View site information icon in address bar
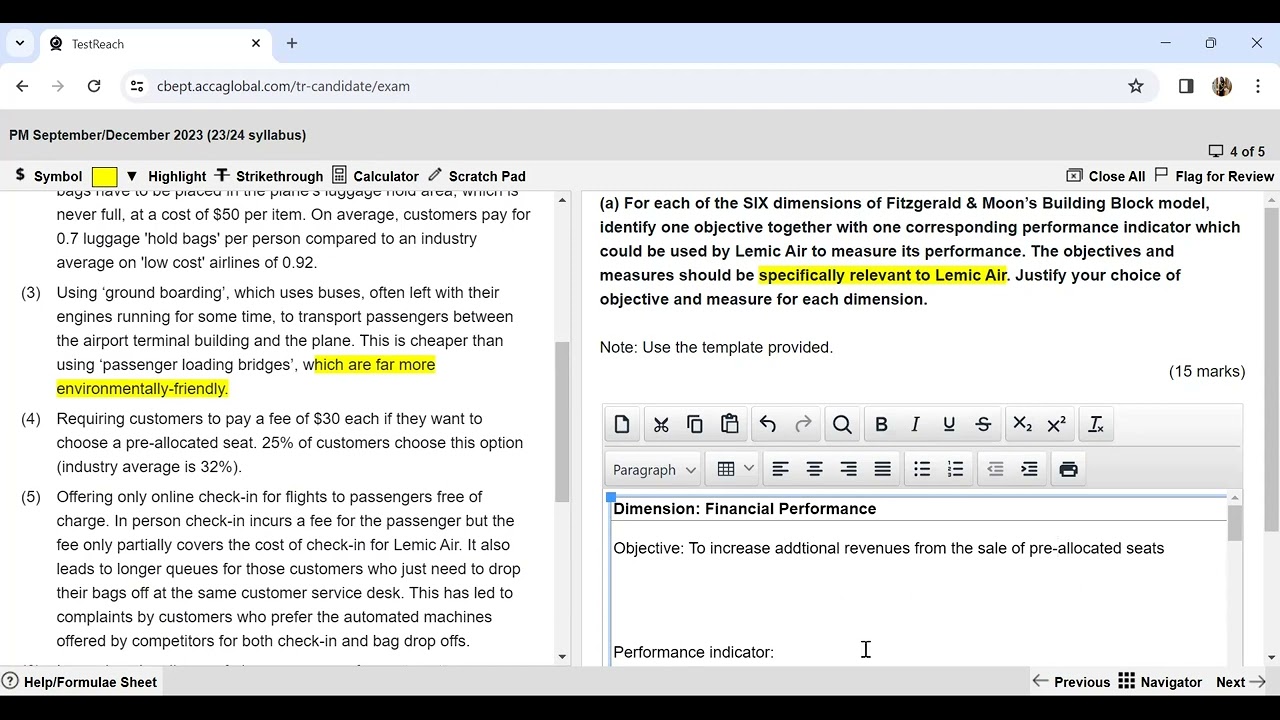This screenshot has width=1280, height=720. coord(137,86)
